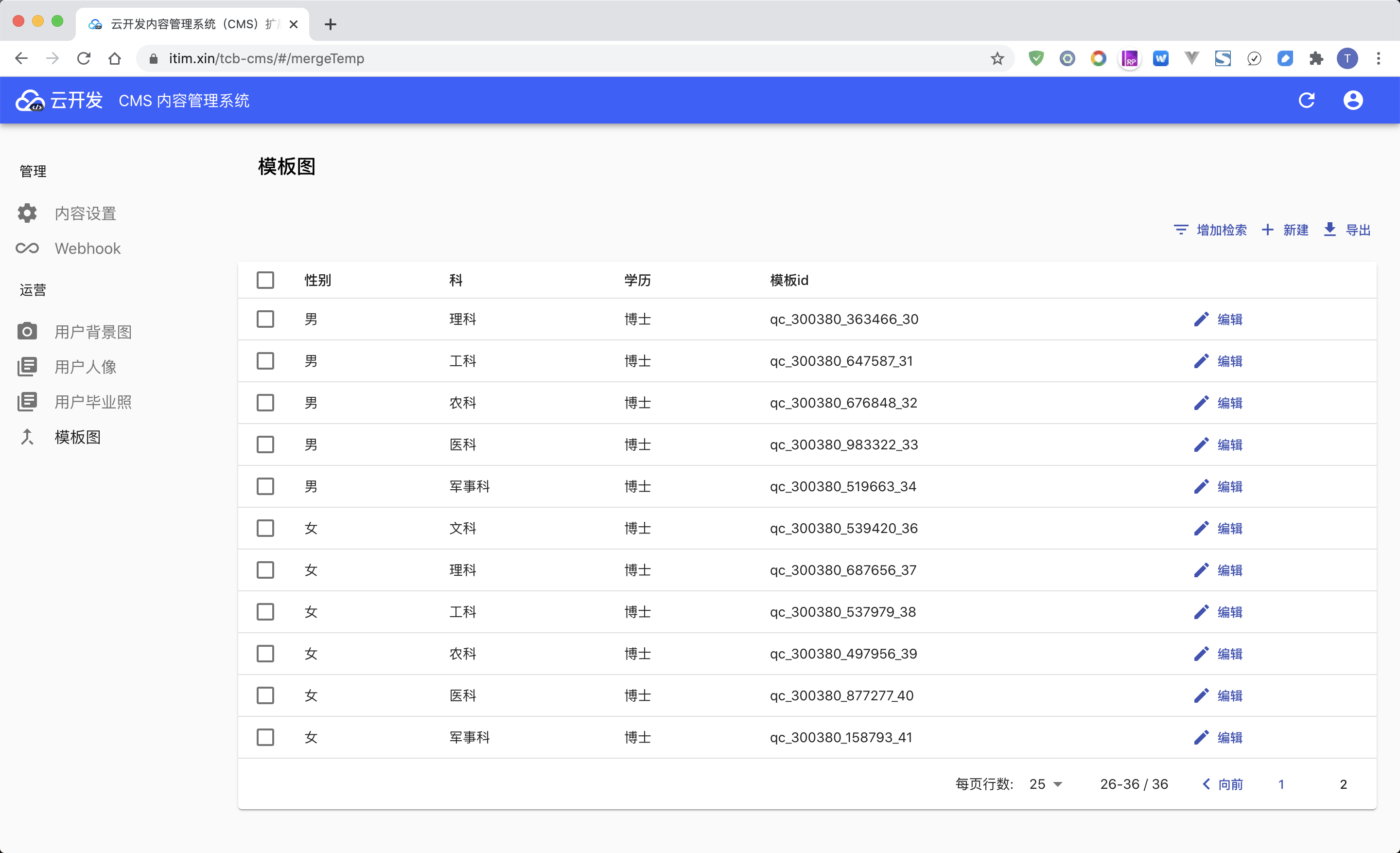Viewport: 1400px width, 853px height.
Task: Click the Webhook infinity icon
Action: point(27,249)
